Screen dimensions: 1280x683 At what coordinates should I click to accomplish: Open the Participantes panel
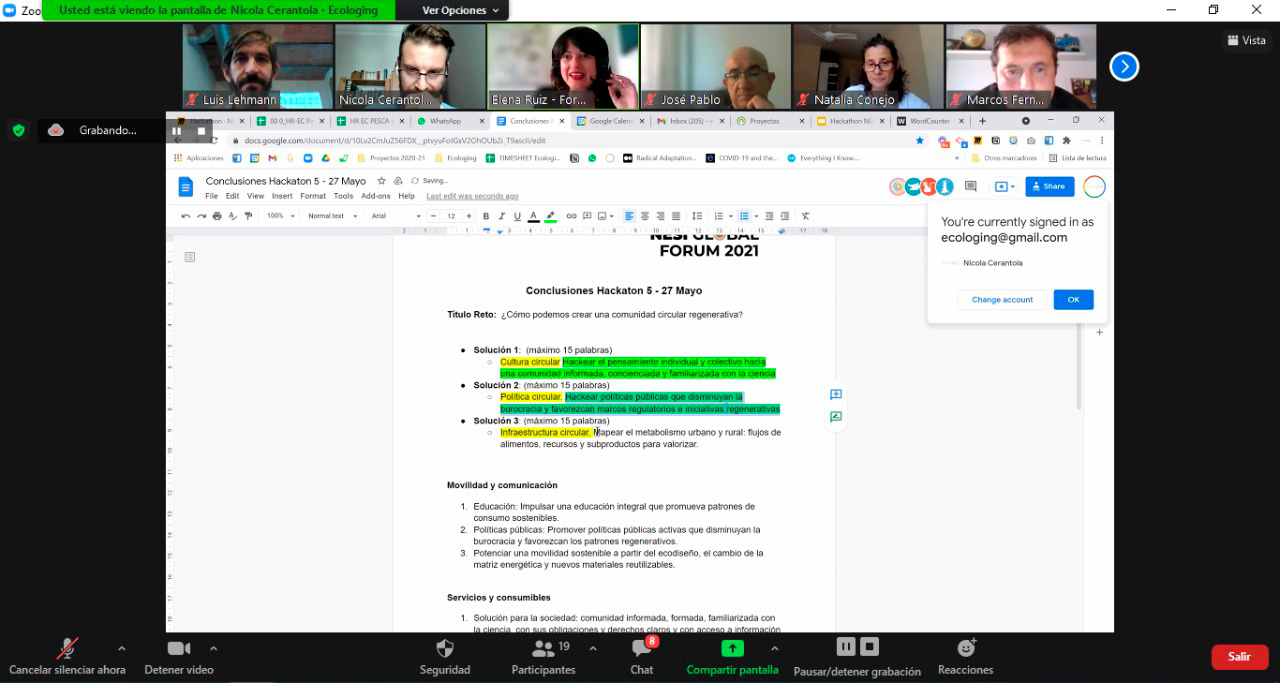543,657
